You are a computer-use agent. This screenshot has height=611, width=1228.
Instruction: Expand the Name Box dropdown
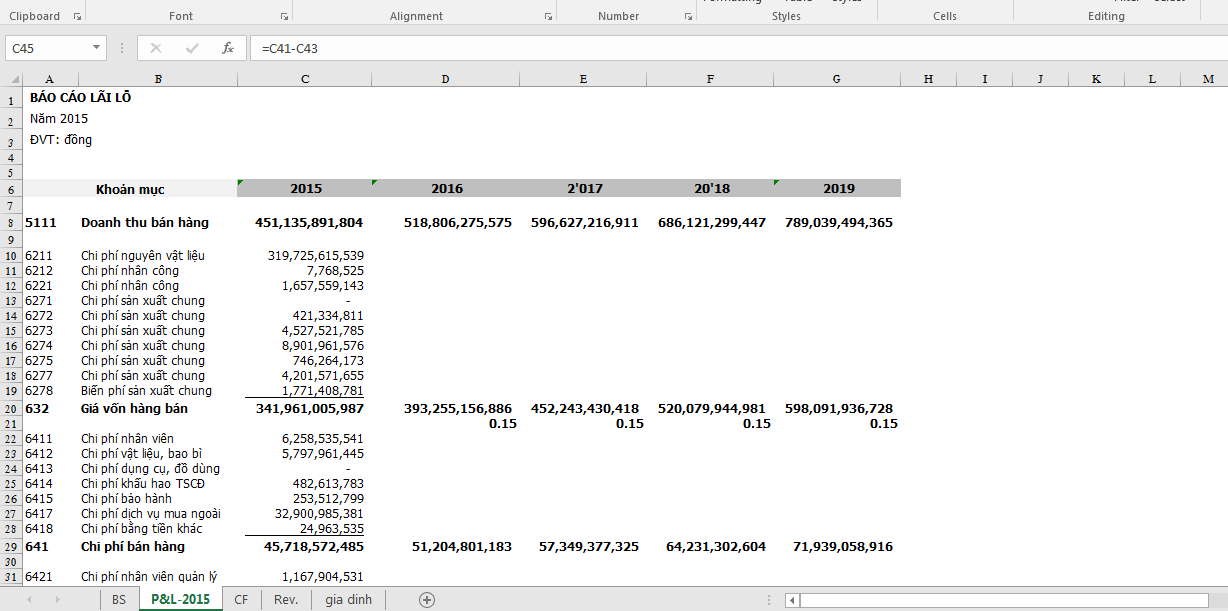coord(97,48)
